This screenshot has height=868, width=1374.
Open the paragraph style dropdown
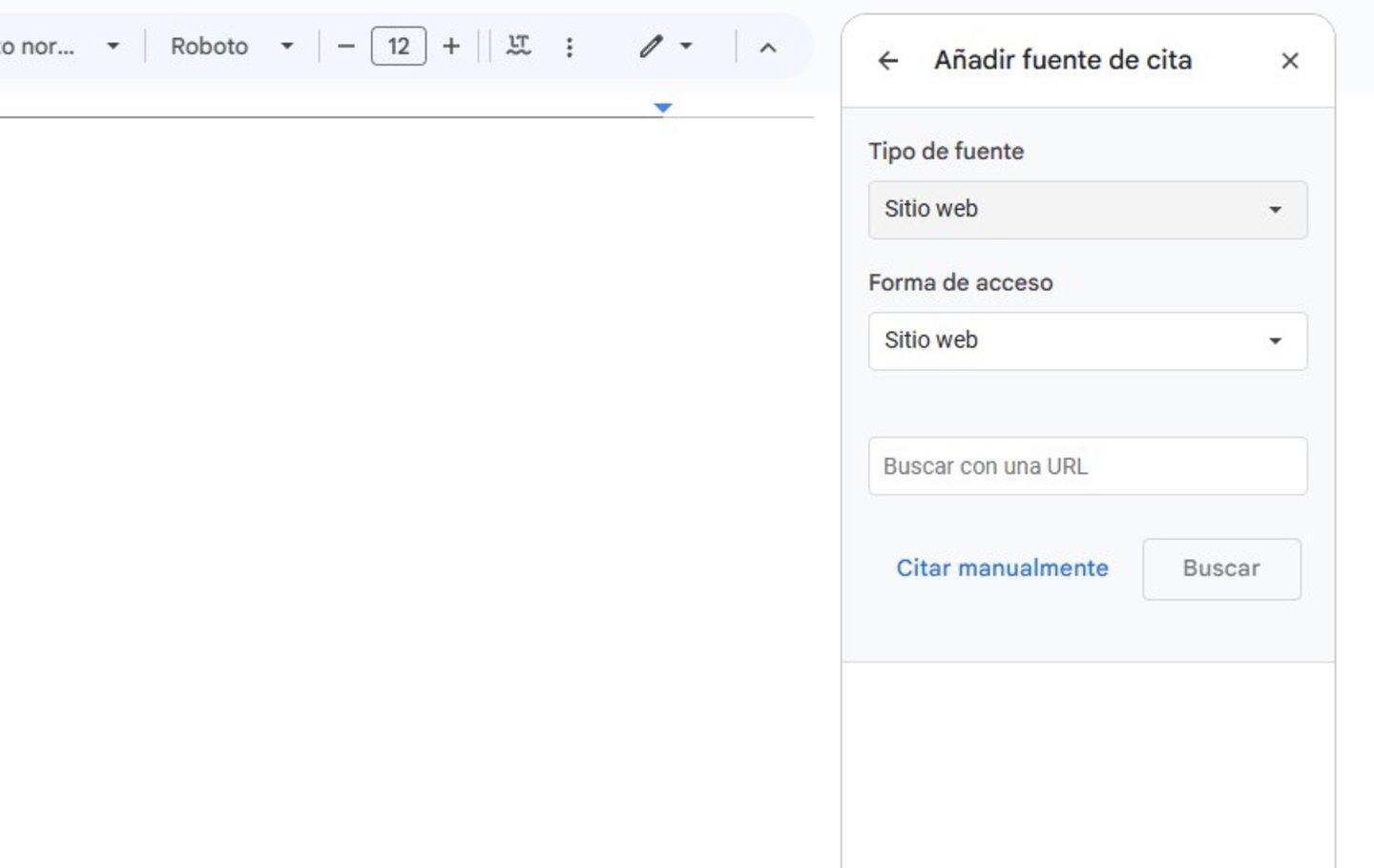62,46
